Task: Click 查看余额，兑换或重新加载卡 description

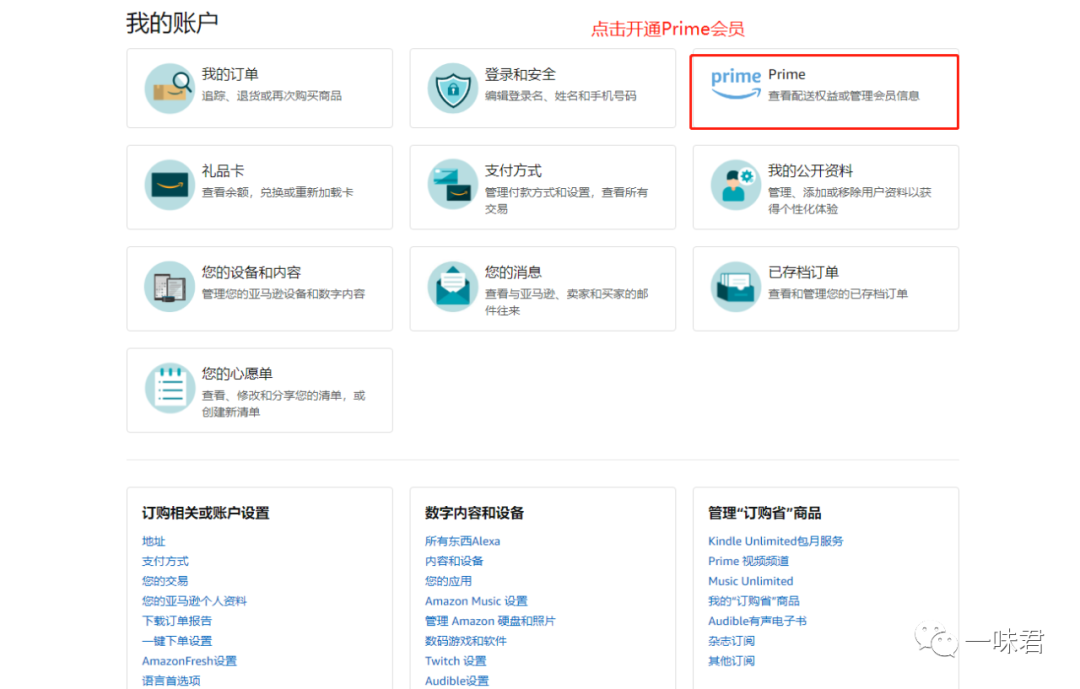Action: point(278,192)
